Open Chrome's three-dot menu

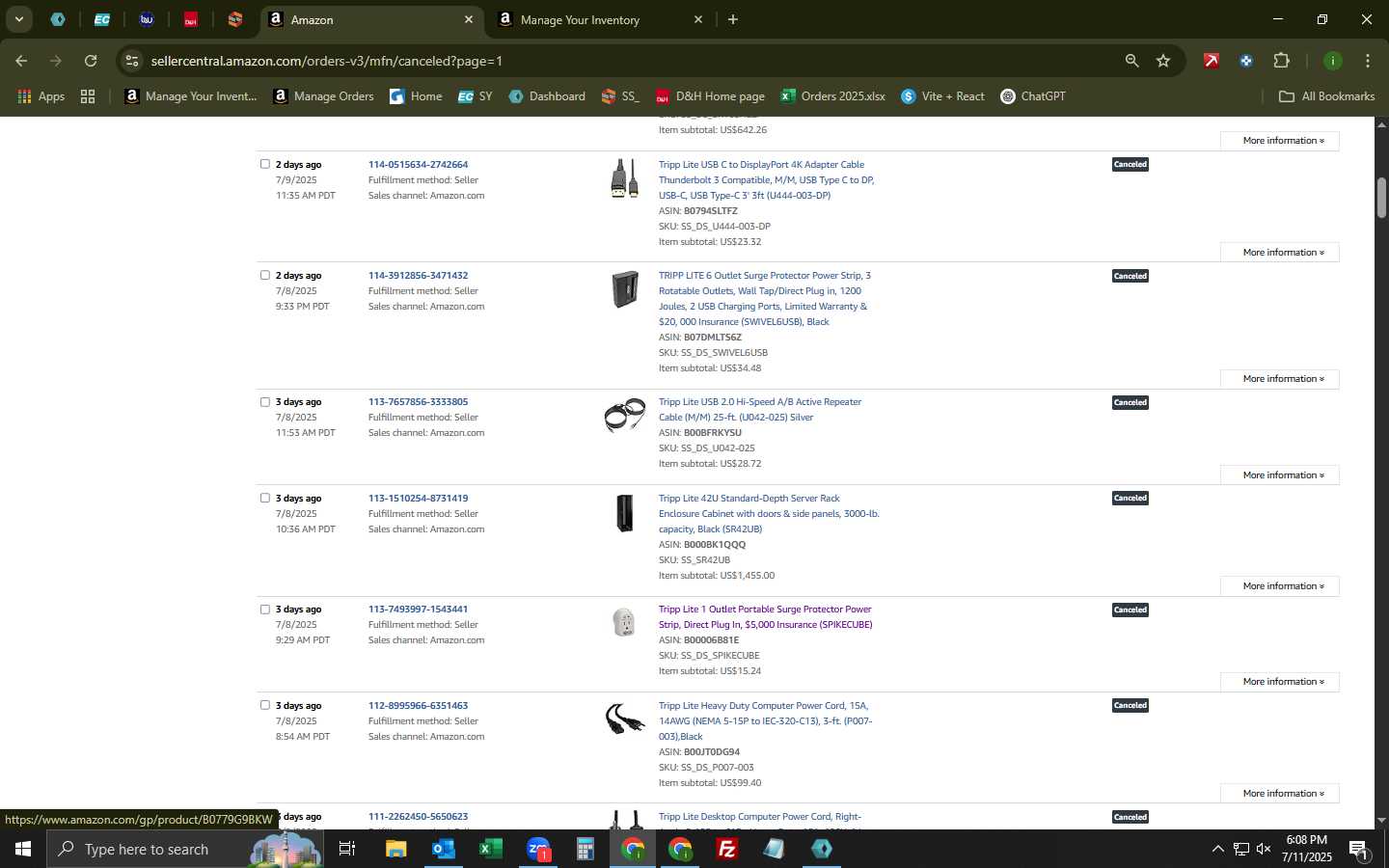1368,61
